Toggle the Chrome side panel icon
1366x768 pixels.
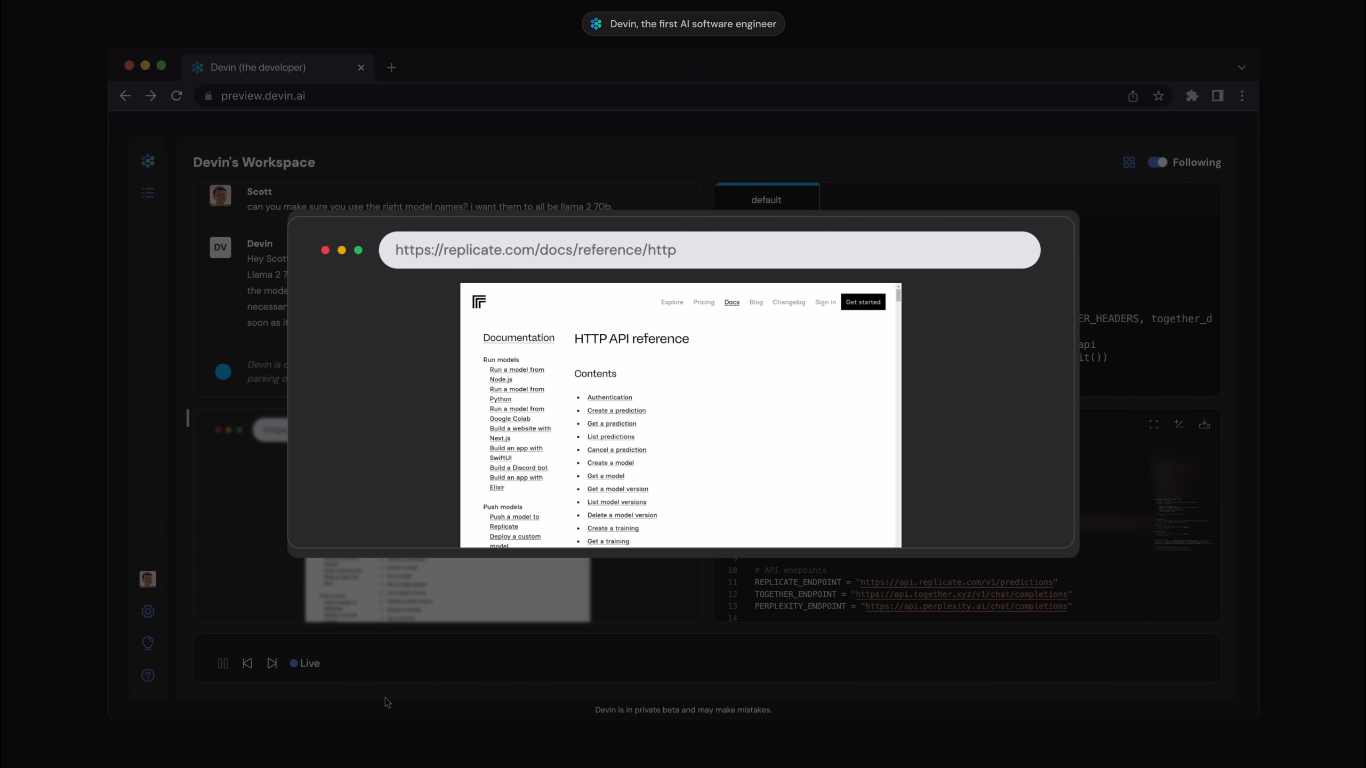(1217, 96)
